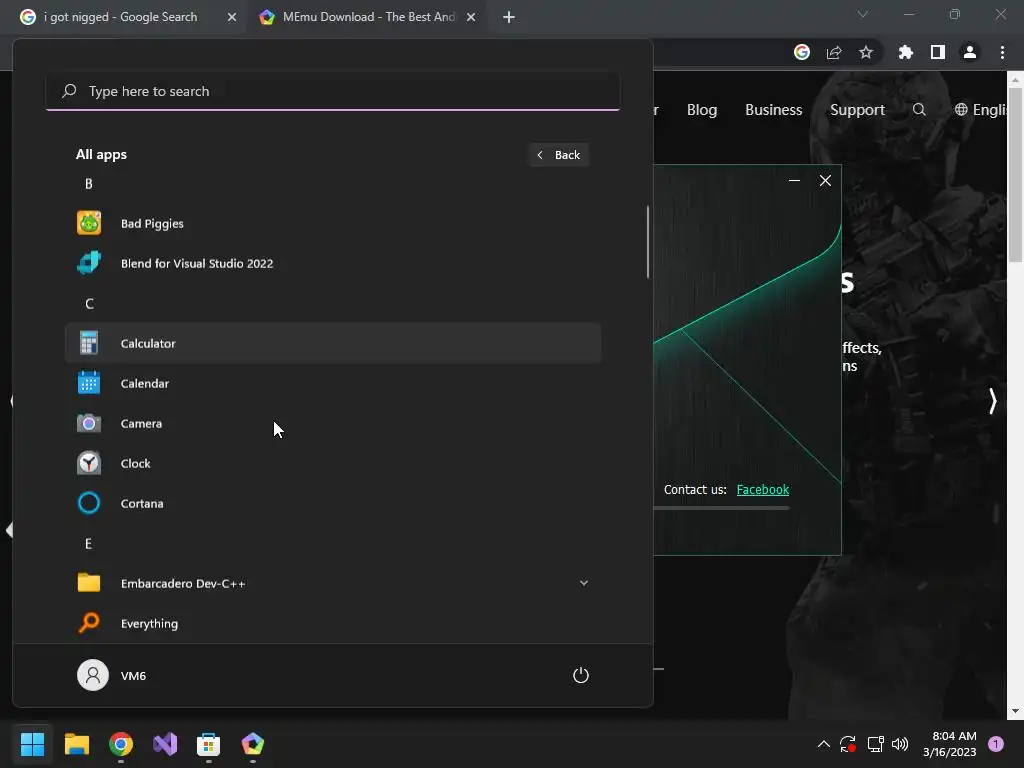The width and height of the screenshot is (1024, 768).
Task: Open the Calendar app
Action: pyautogui.click(x=332, y=383)
